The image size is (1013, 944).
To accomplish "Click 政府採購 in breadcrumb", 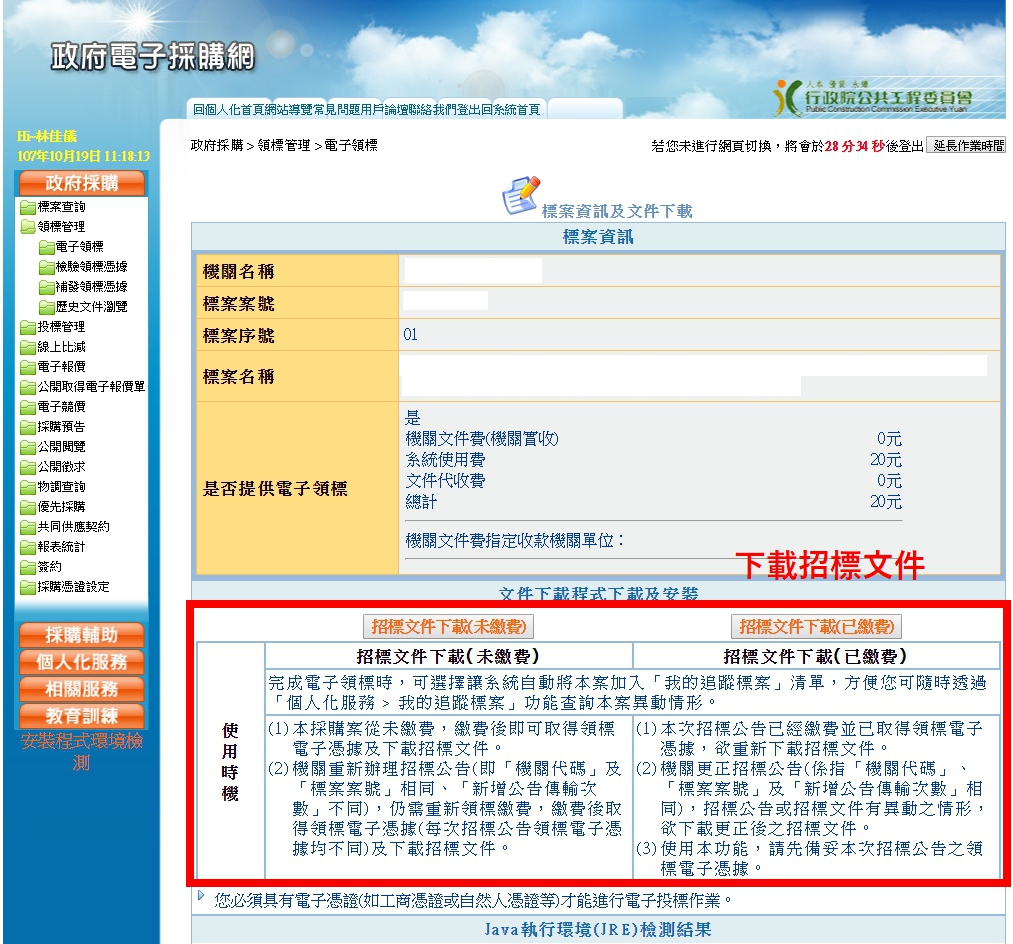I will [x=217, y=145].
